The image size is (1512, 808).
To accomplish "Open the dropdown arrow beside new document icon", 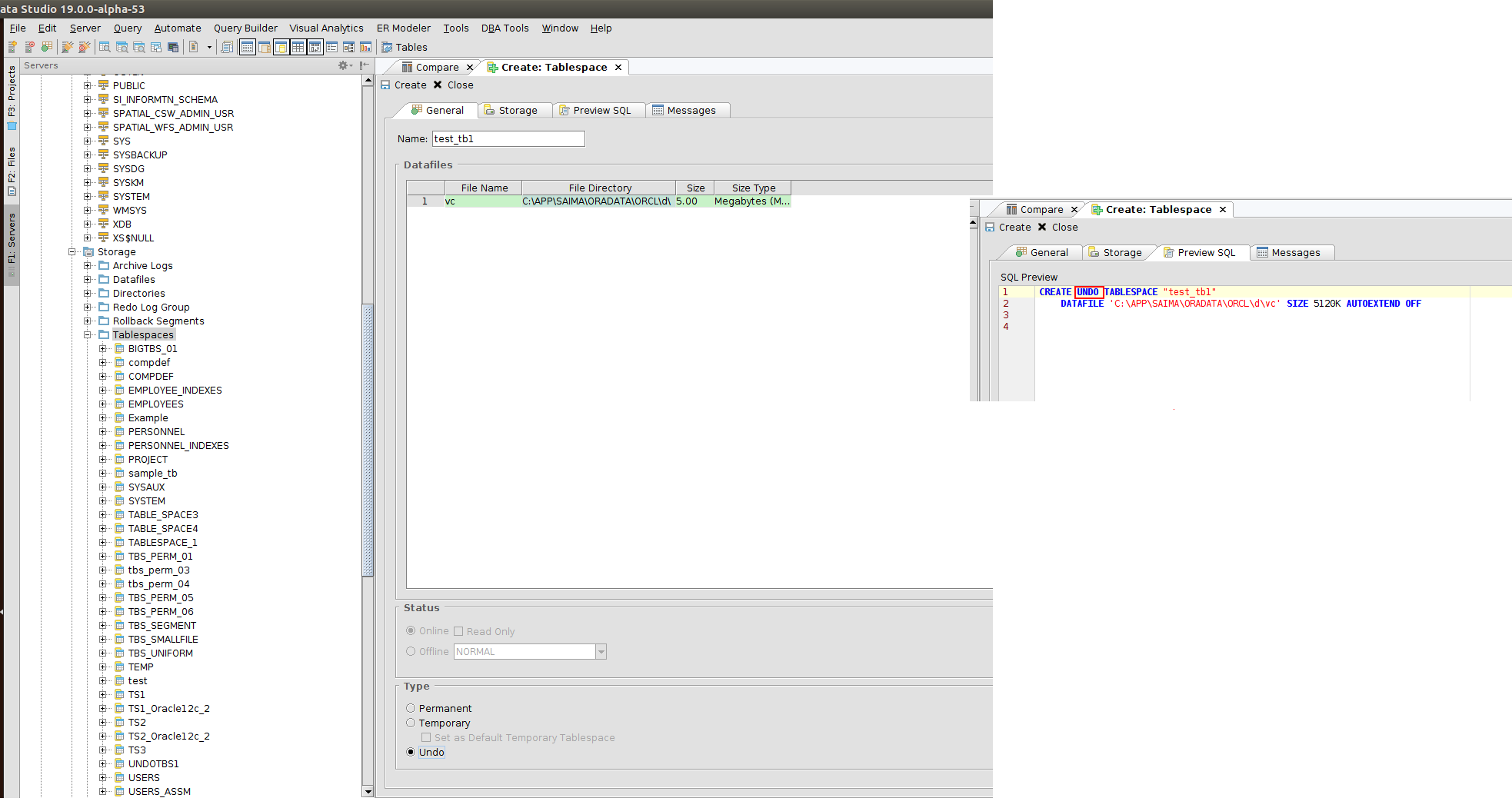I will point(209,47).
